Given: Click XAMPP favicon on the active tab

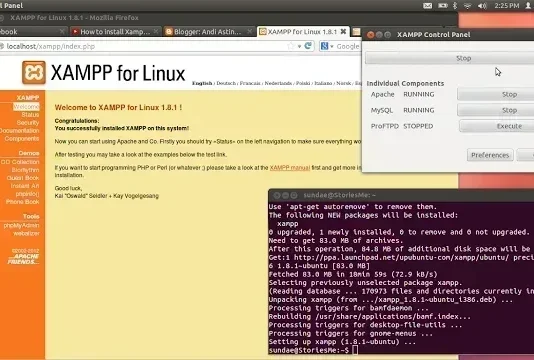Looking at the screenshot, I should (263, 32).
